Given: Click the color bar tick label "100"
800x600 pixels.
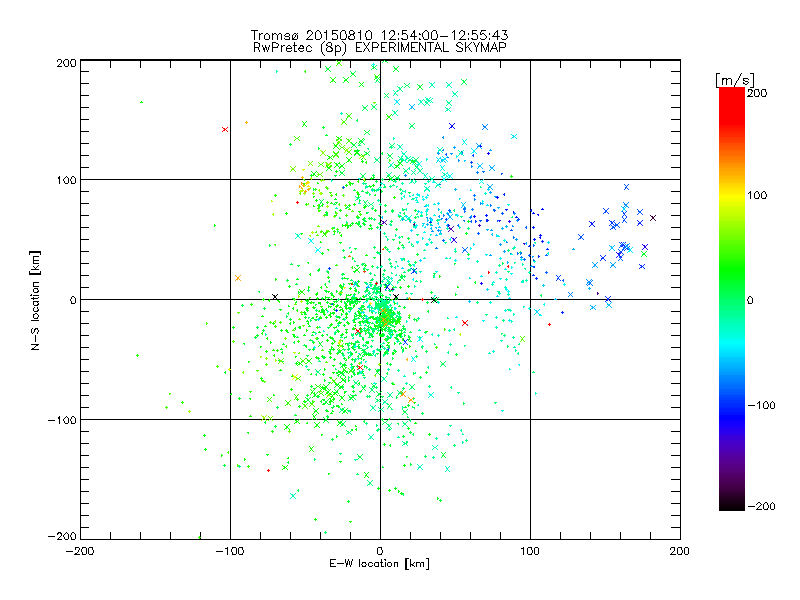Looking at the screenshot, I should tap(757, 195).
